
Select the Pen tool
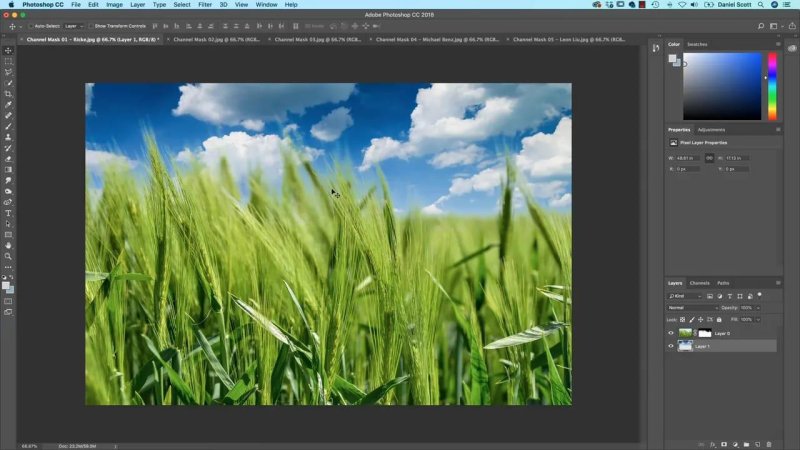[8, 202]
